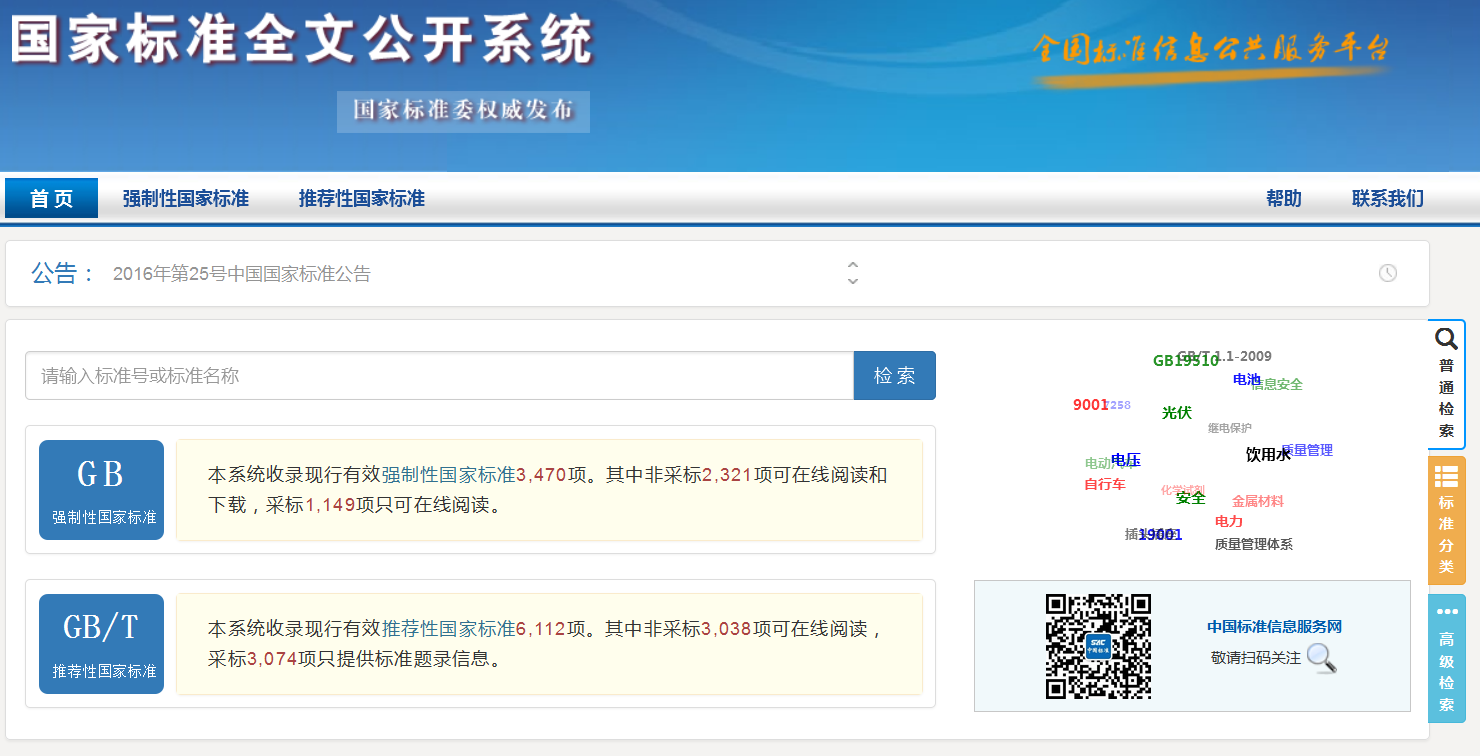Open the 强制性国家标准 menu item

pyautogui.click(x=185, y=198)
